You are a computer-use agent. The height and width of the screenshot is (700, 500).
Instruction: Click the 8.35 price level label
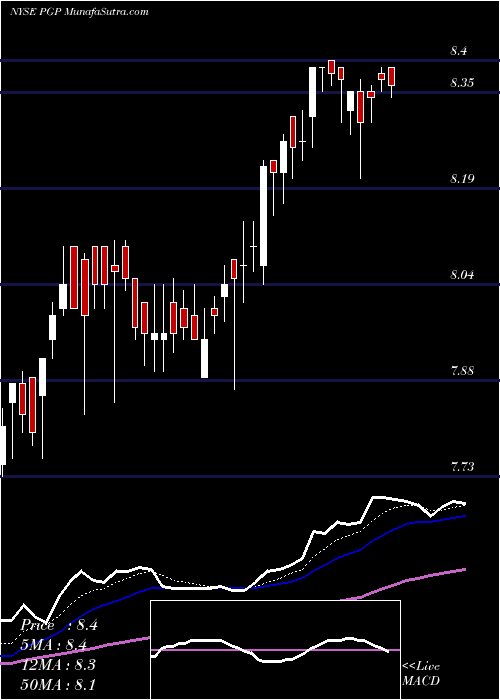[x=462, y=83]
